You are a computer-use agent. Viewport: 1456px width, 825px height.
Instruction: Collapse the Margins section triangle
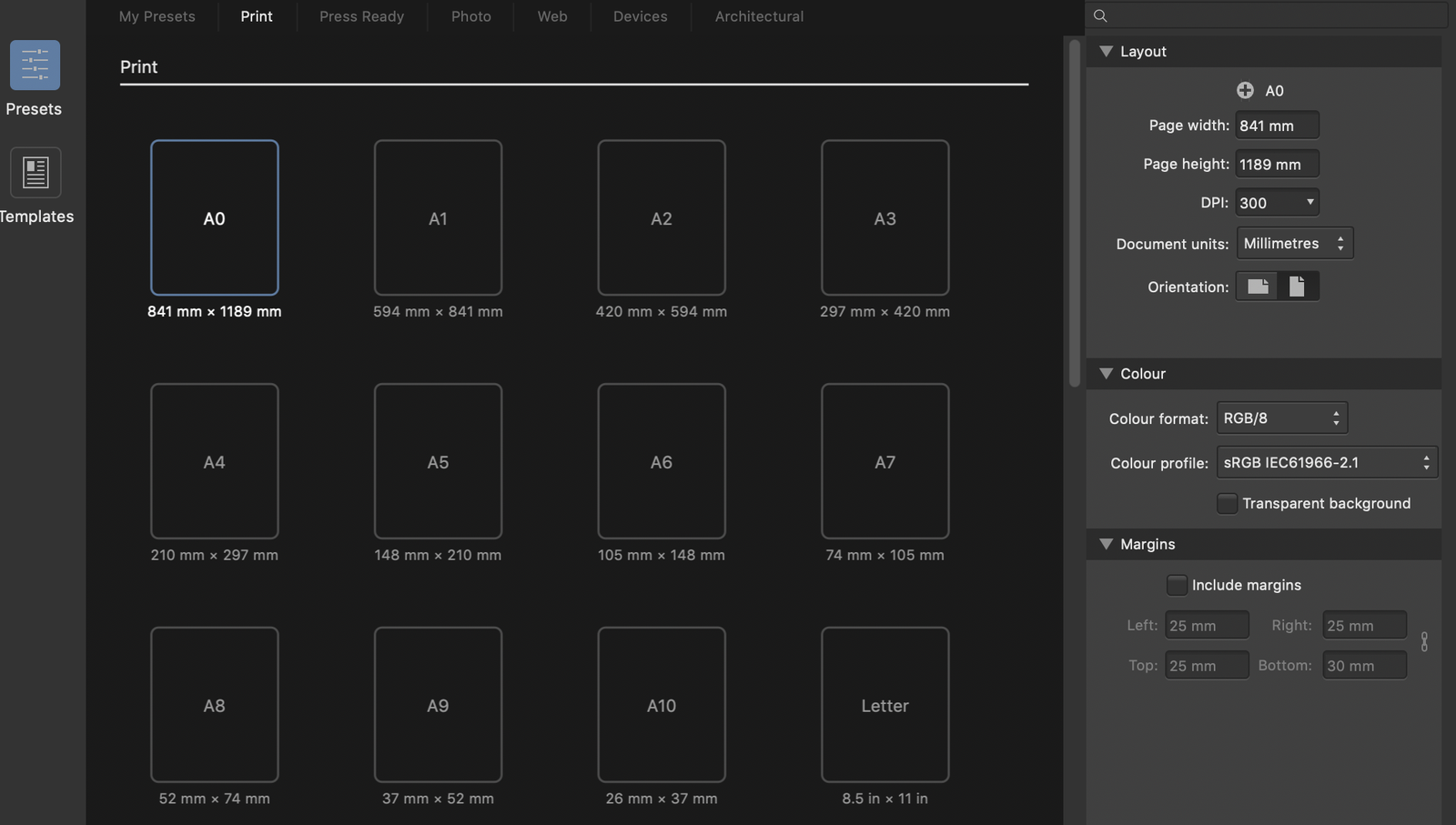pos(1107,544)
